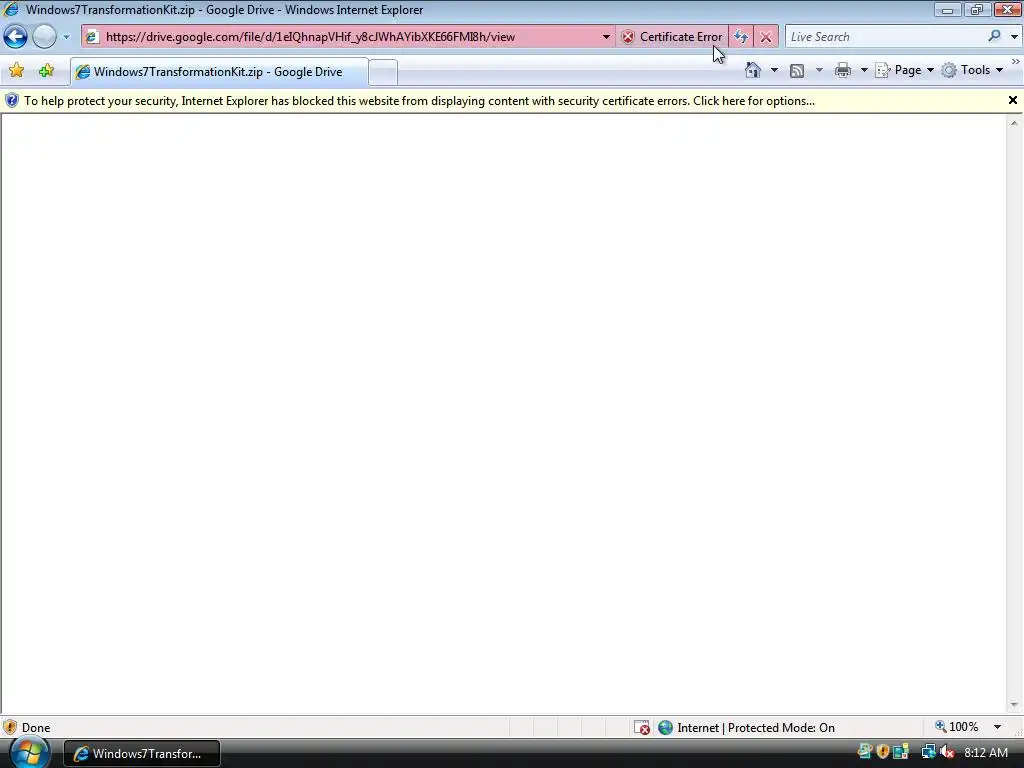Click the Stop loading X icon

765,37
